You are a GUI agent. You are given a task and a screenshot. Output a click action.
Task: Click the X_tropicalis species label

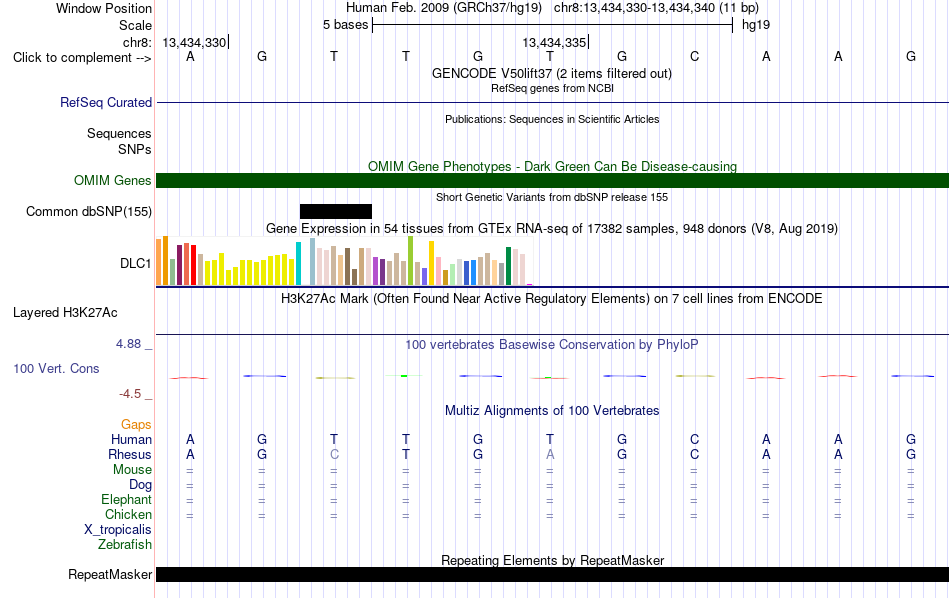coord(118,530)
